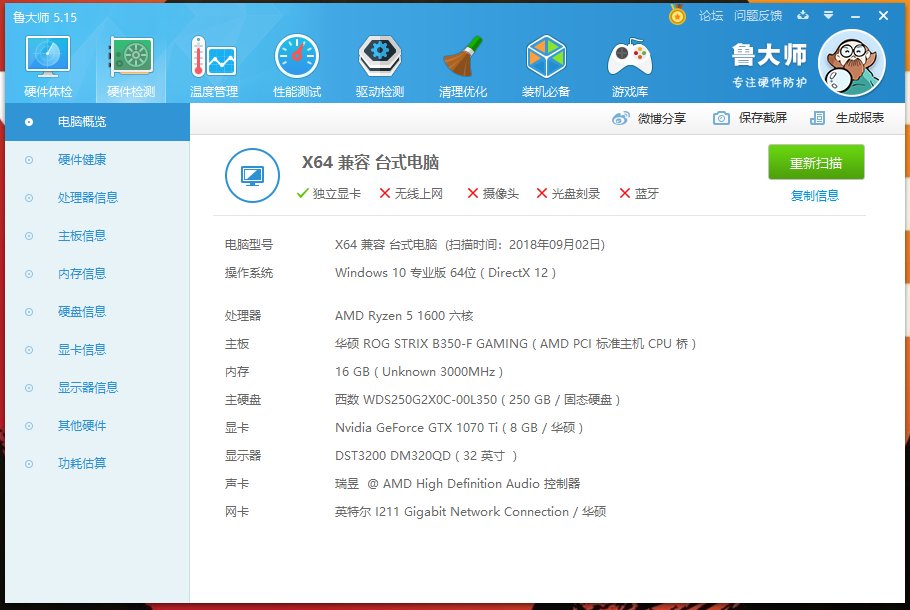Image resolution: width=910 pixels, height=610 pixels.
Task: Open the 论坛 forum link
Action: [x=711, y=16]
